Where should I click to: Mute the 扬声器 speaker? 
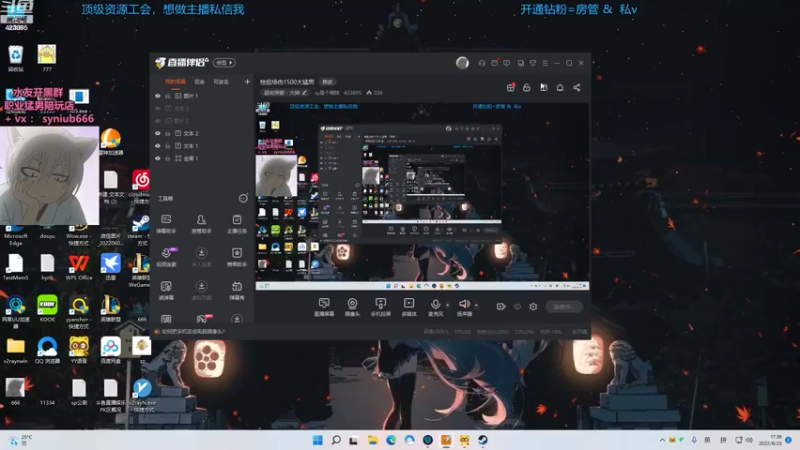(464, 307)
